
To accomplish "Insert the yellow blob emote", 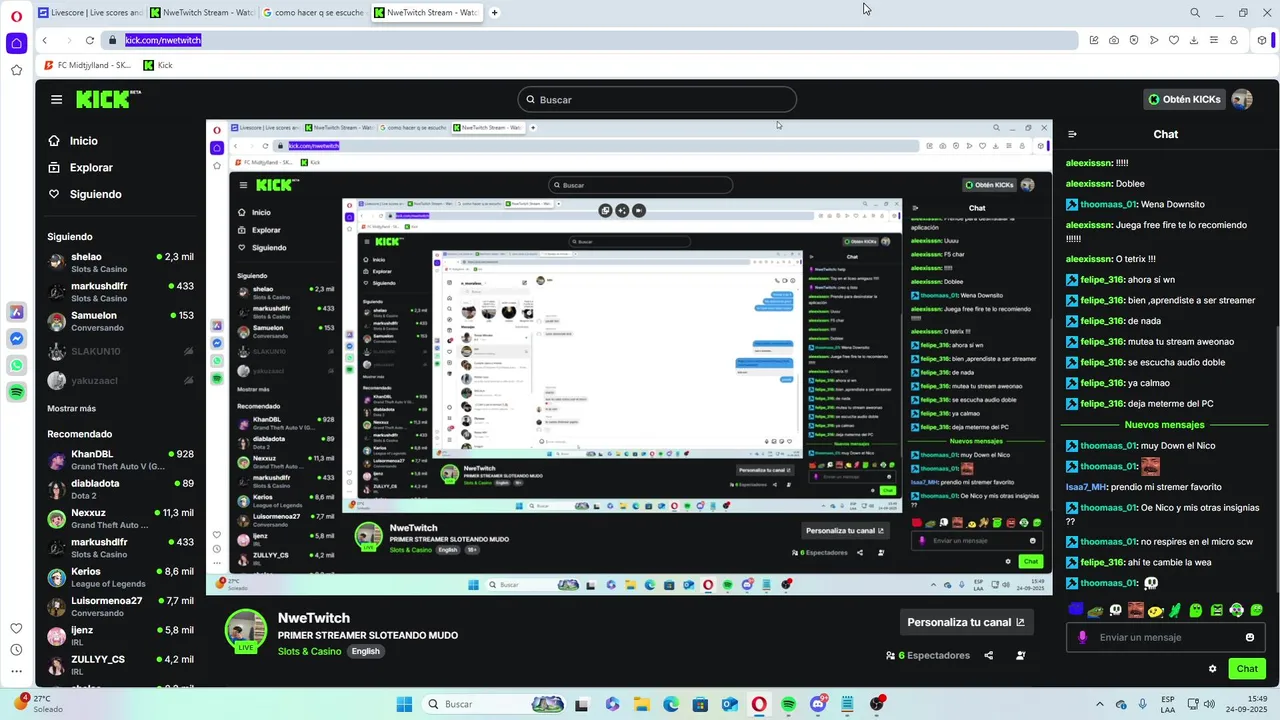I will click(1156, 610).
